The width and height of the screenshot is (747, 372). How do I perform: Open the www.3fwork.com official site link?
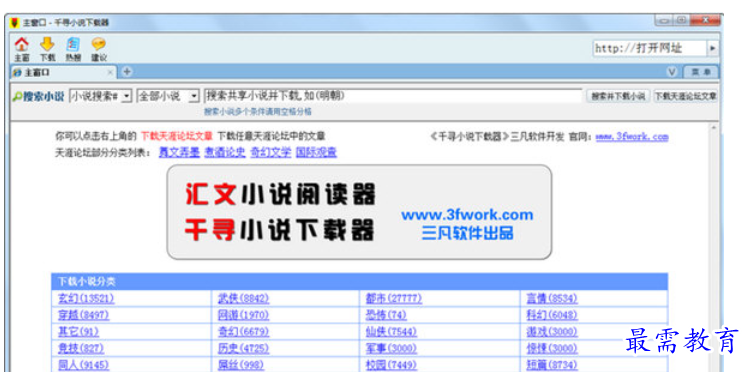coord(632,137)
